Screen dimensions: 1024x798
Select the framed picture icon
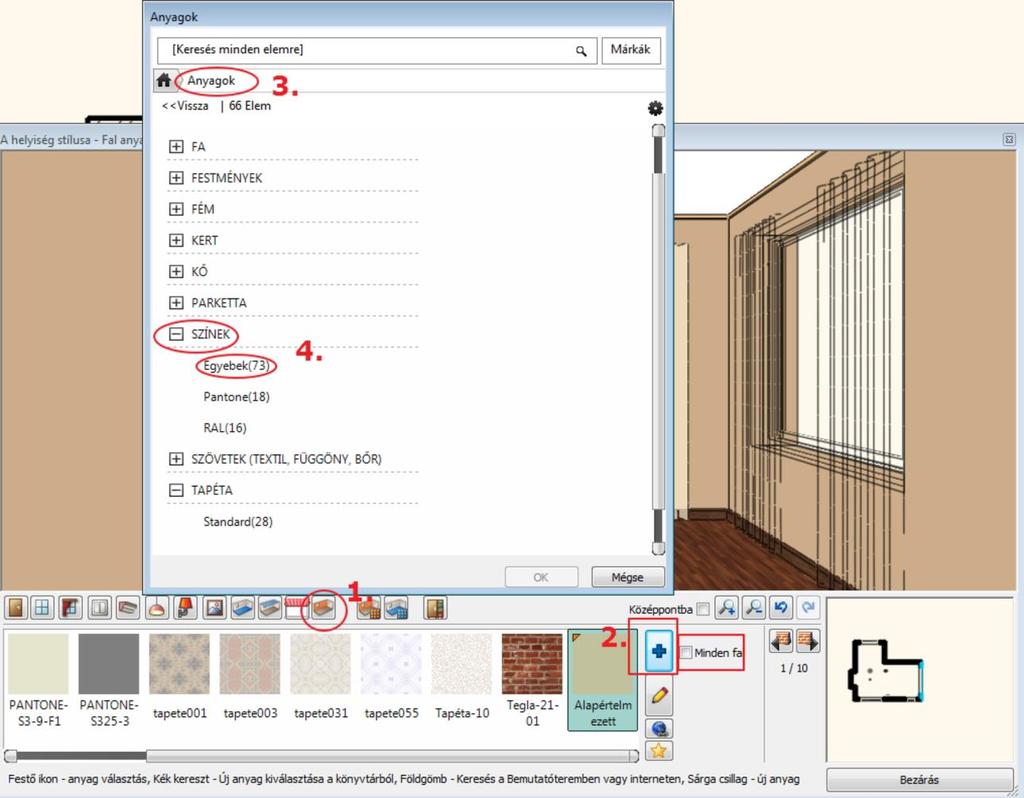[214, 608]
